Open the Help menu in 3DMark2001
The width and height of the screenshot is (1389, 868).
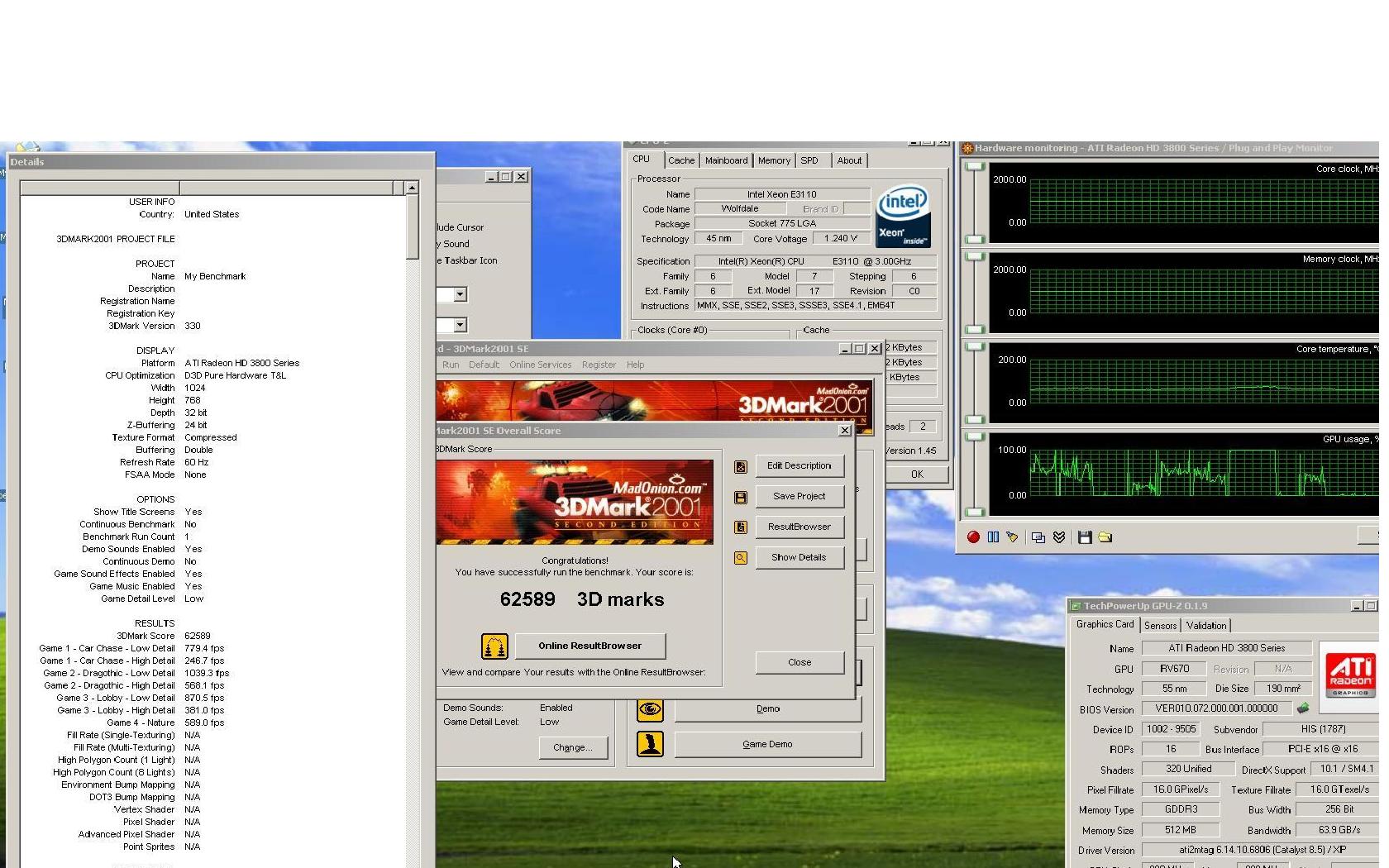(x=635, y=365)
